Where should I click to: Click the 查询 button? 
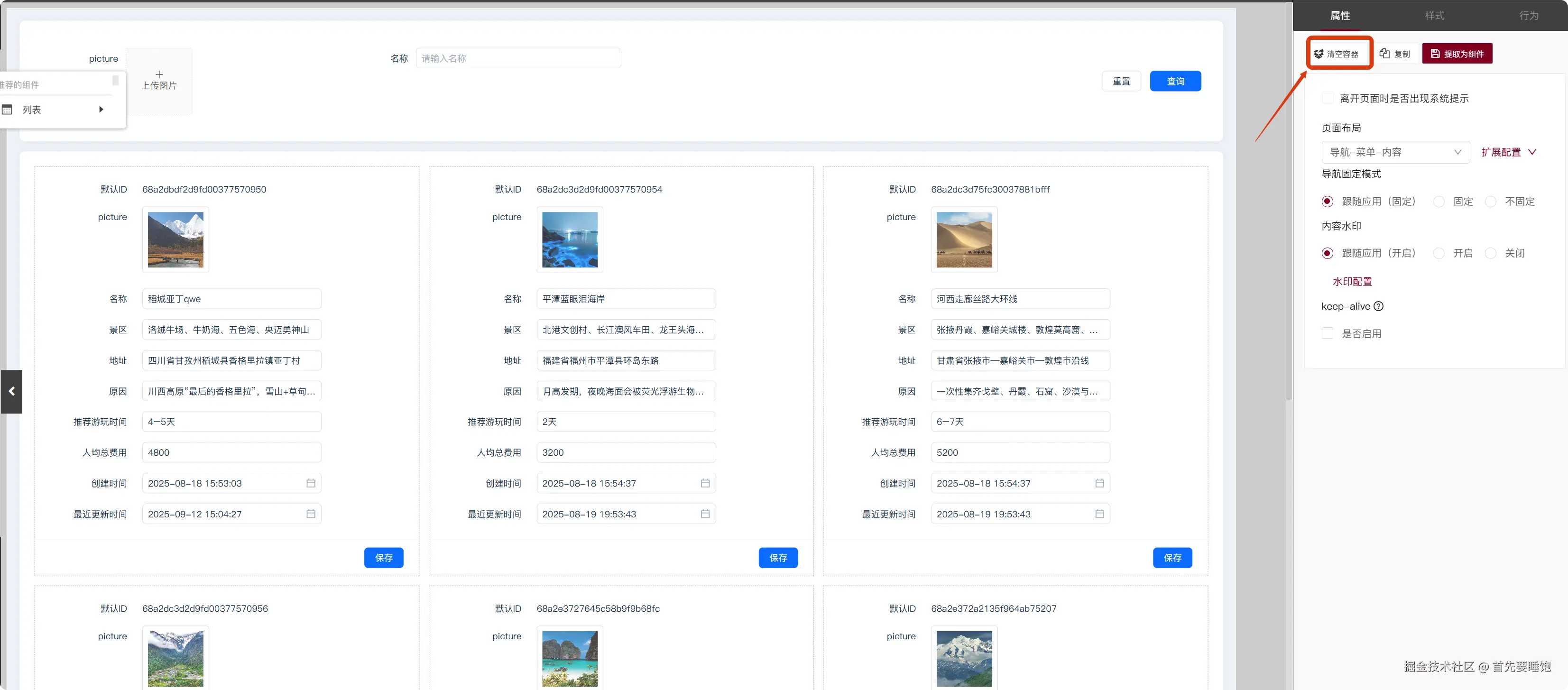pos(1175,82)
